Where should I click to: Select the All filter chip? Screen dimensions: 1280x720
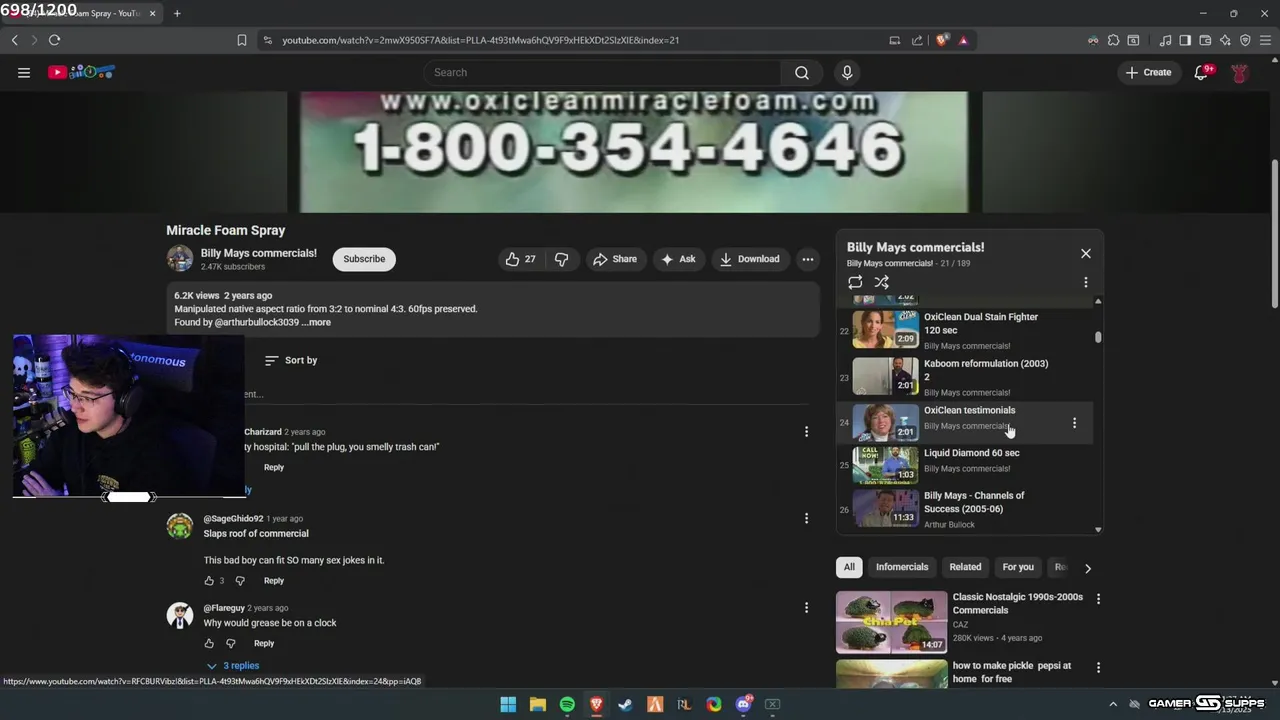pyautogui.click(x=849, y=567)
